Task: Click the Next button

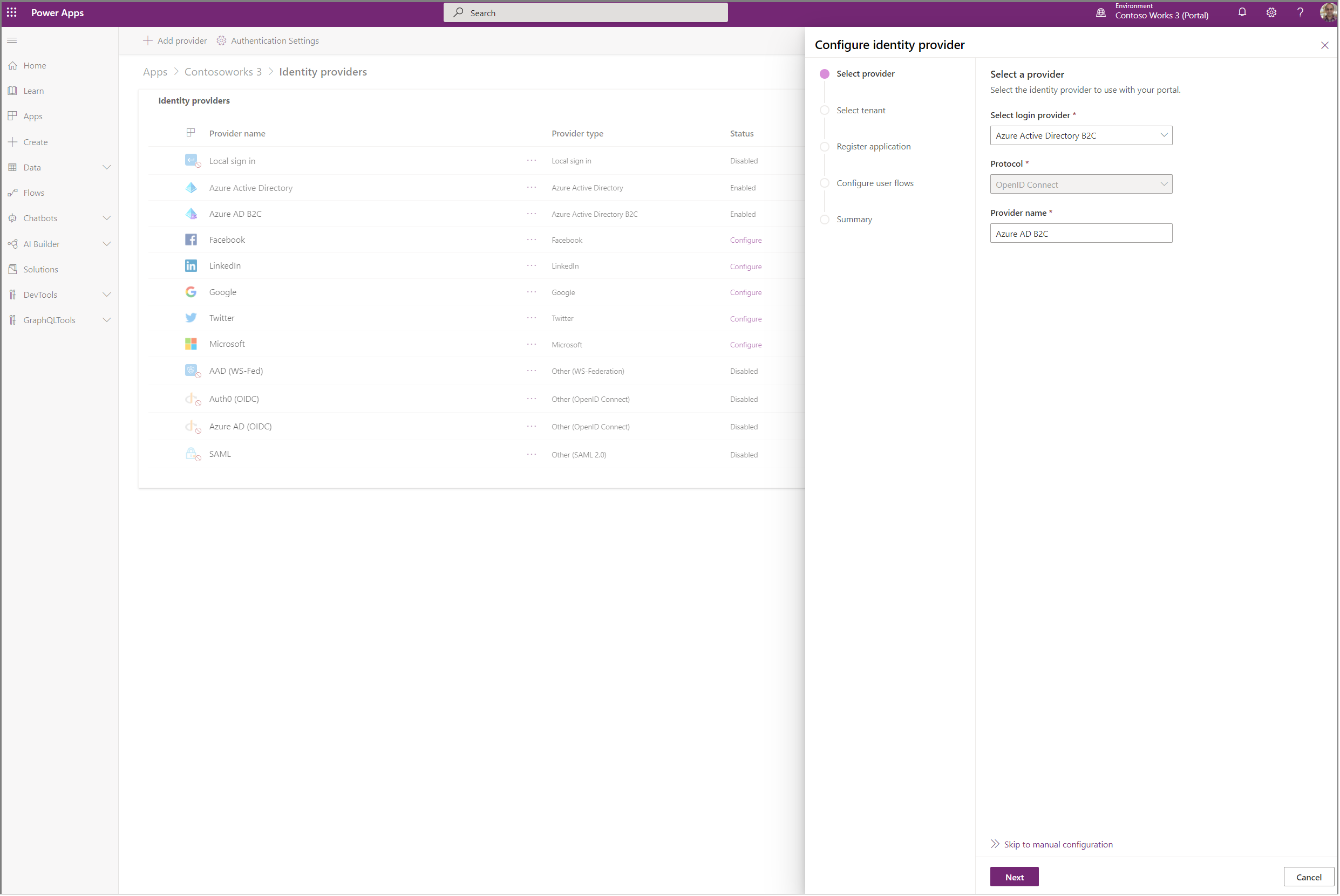Action: click(x=1014, y=877)
